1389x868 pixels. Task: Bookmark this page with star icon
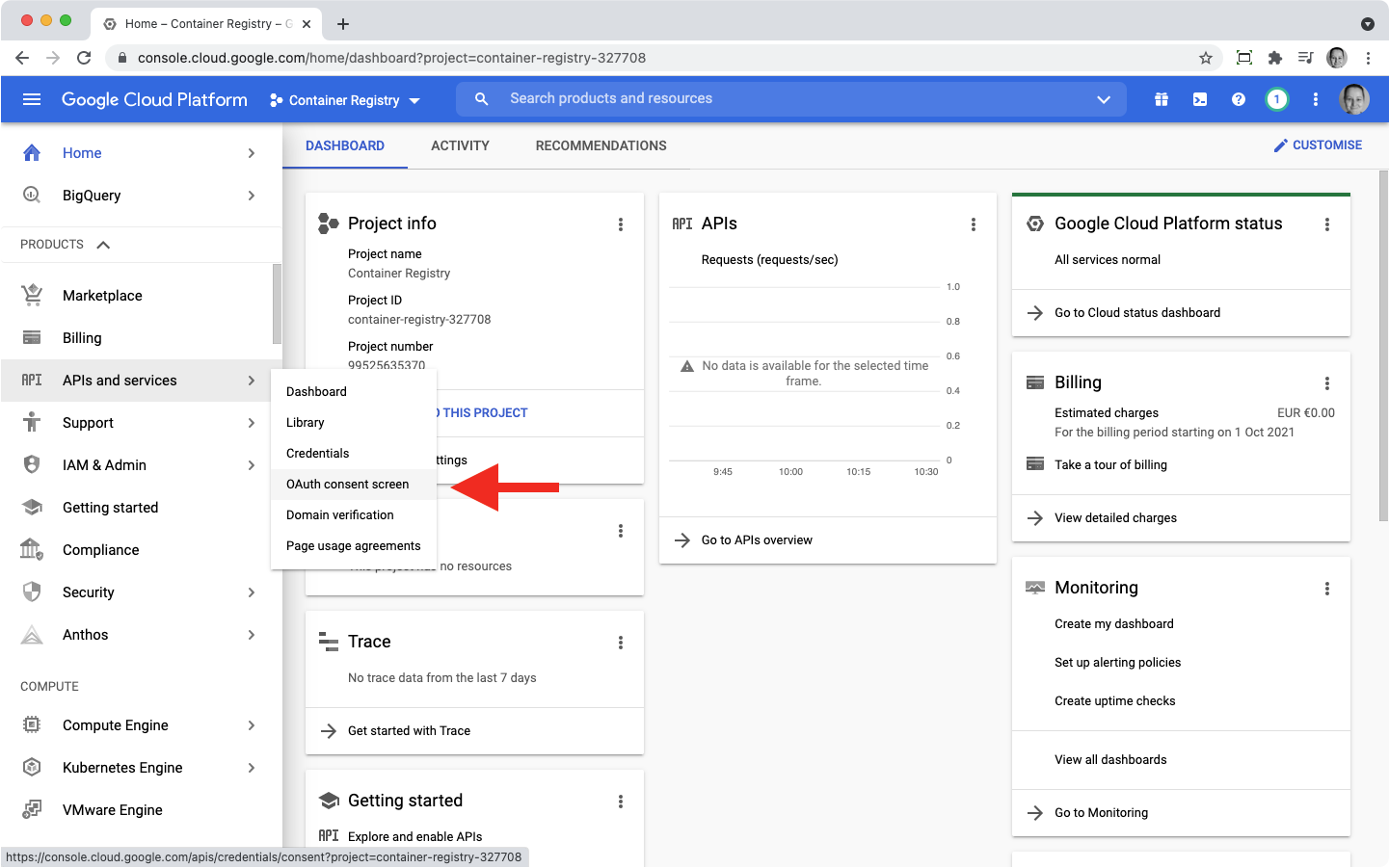click(x=1206, y=58)
